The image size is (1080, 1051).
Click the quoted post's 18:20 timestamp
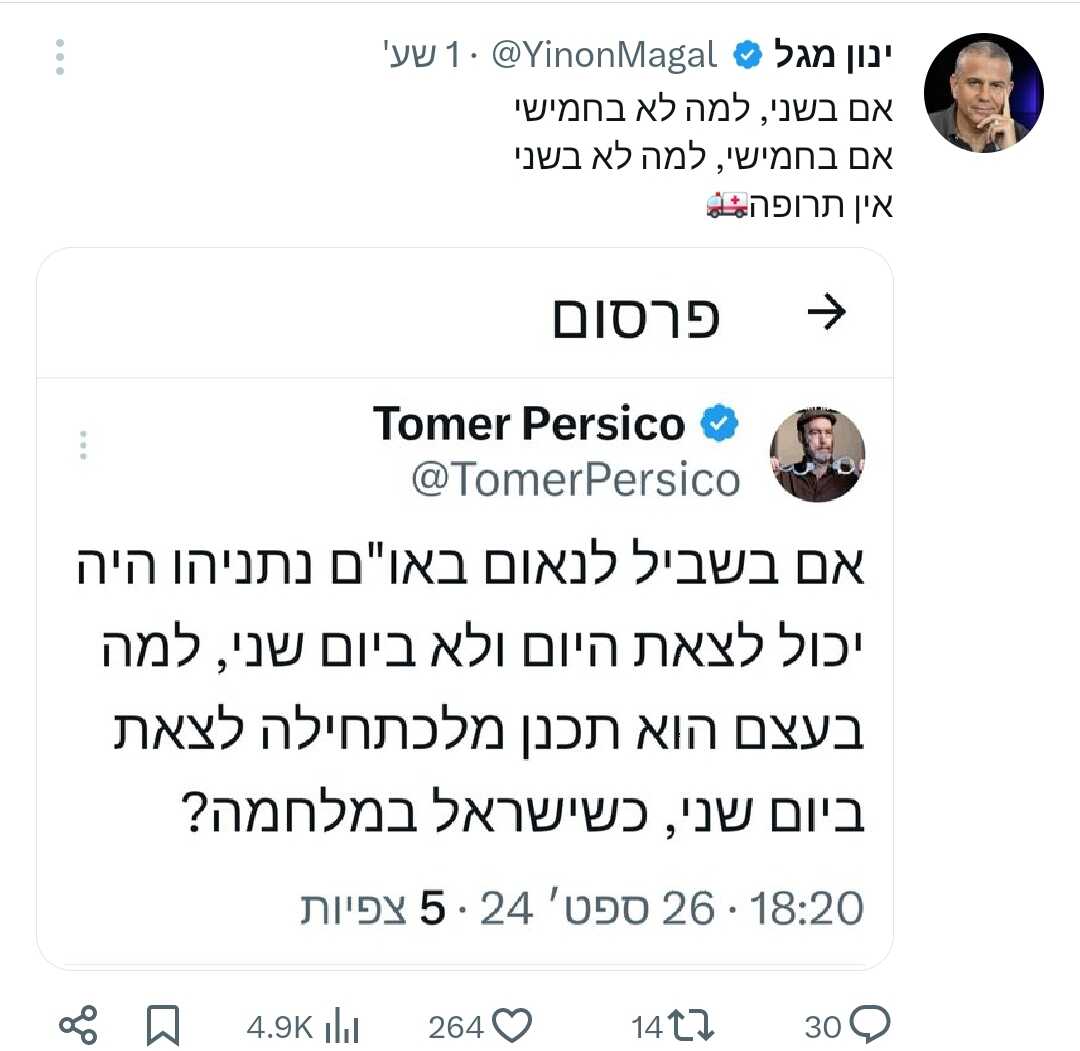click(x=805, y=909)
